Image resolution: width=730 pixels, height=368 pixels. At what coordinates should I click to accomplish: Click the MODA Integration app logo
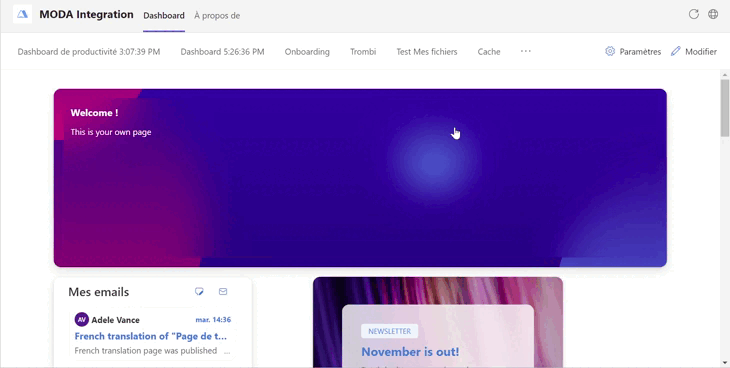pos(22,14)
